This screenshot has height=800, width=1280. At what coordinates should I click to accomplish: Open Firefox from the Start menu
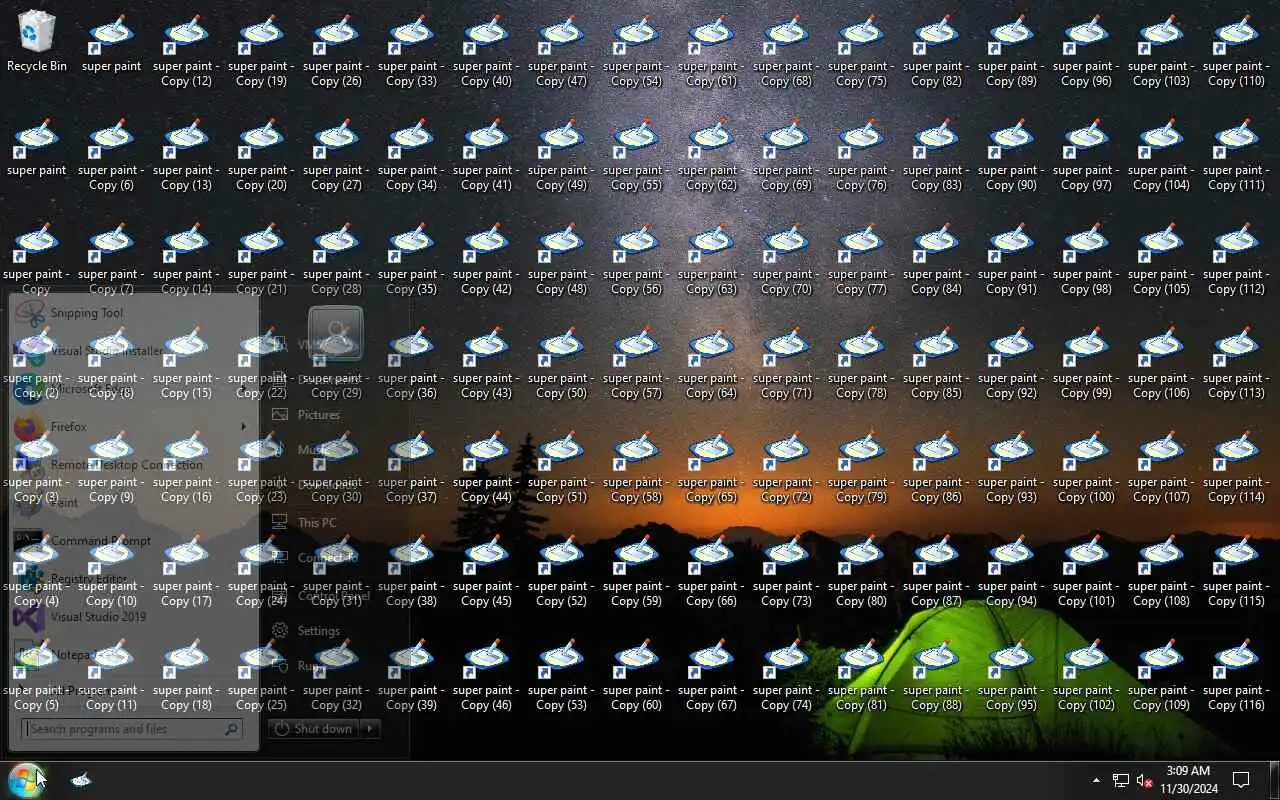coord(133,427)
